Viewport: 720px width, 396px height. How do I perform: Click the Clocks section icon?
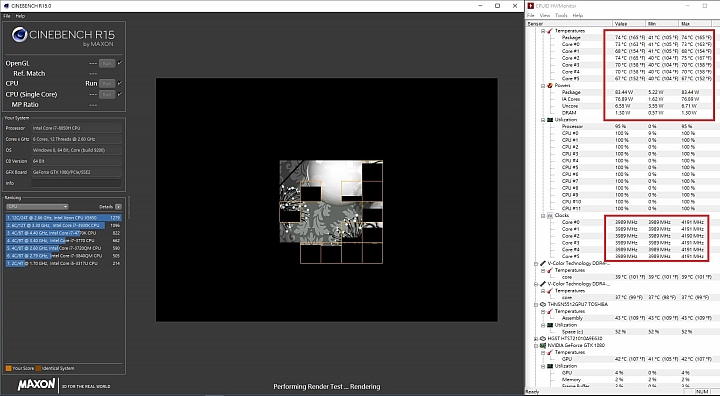pos(550,215)
